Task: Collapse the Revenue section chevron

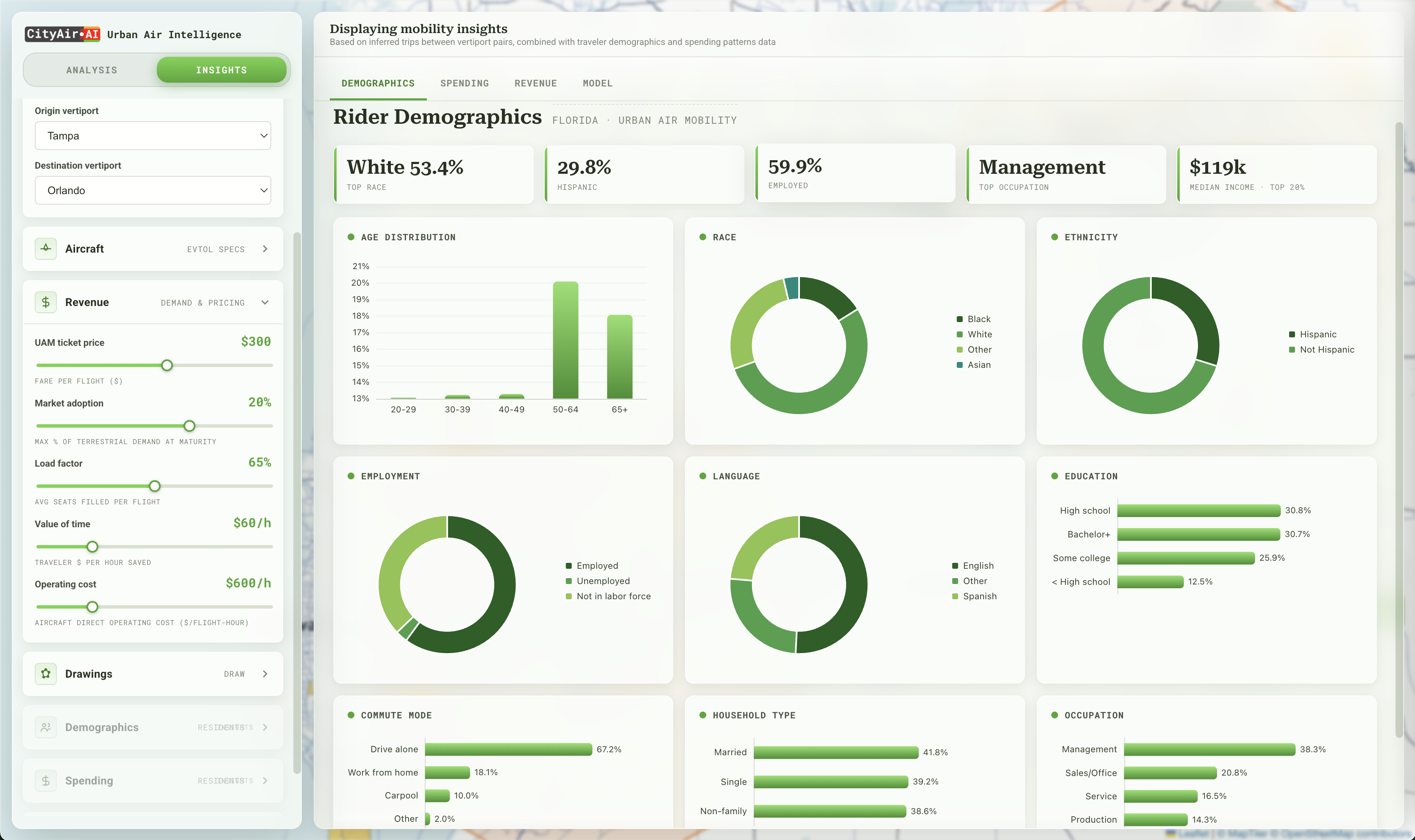Action: pyautogui.click(x=265, y=302)
